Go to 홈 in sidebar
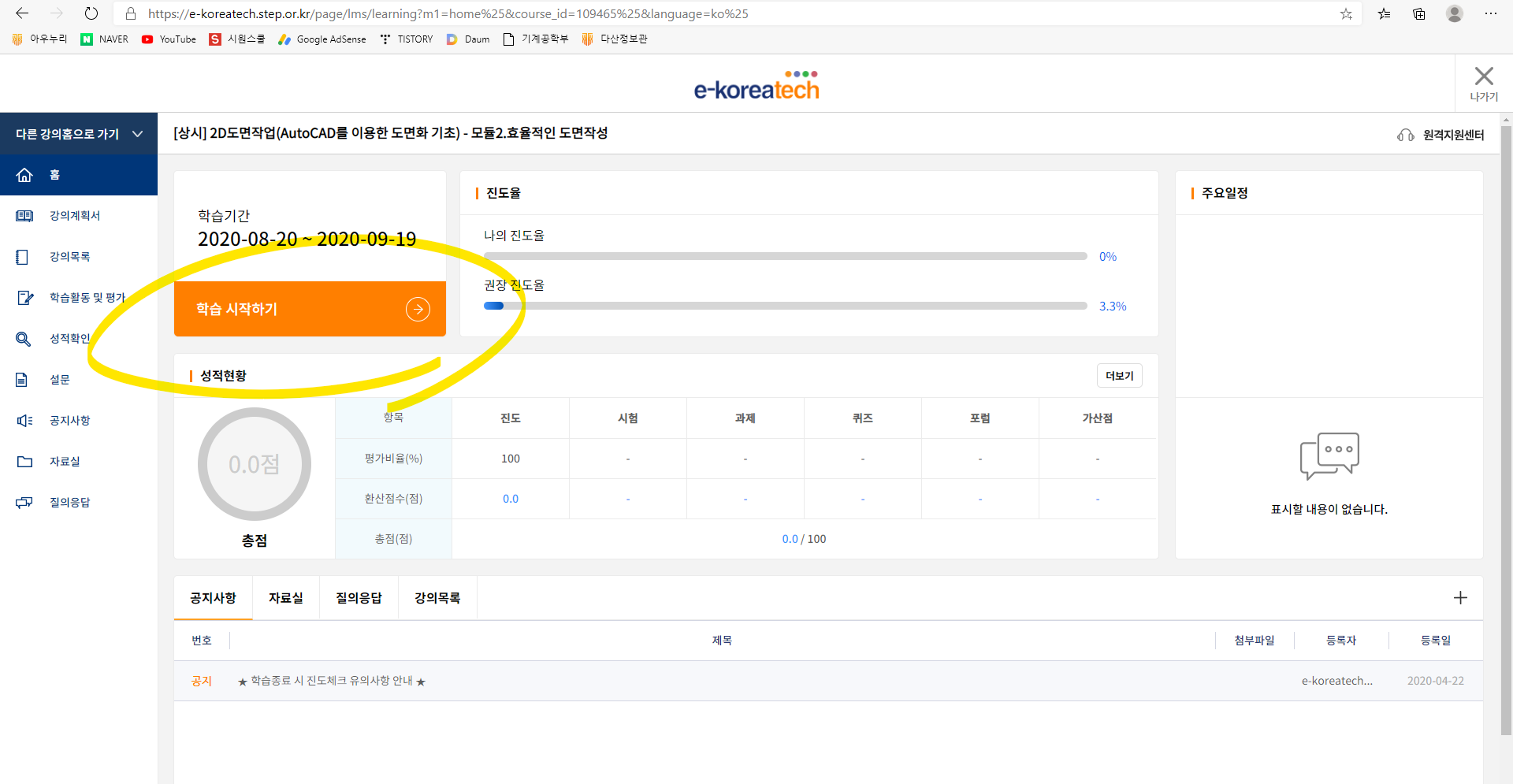 click(79, 175)
